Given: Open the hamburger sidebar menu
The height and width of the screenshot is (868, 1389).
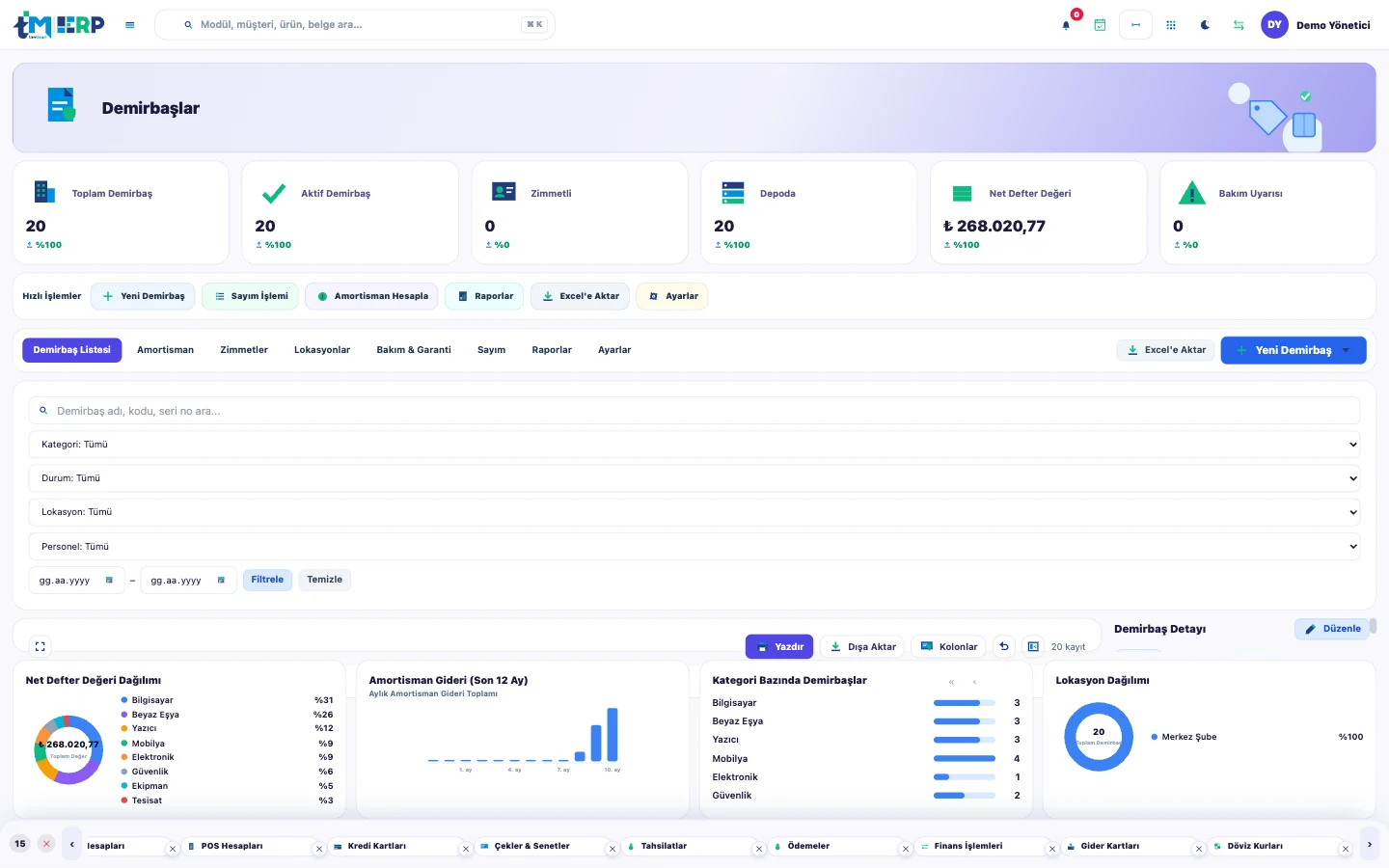Looking at the screenshot, I should pyautogui.click(x=130, y=25).
